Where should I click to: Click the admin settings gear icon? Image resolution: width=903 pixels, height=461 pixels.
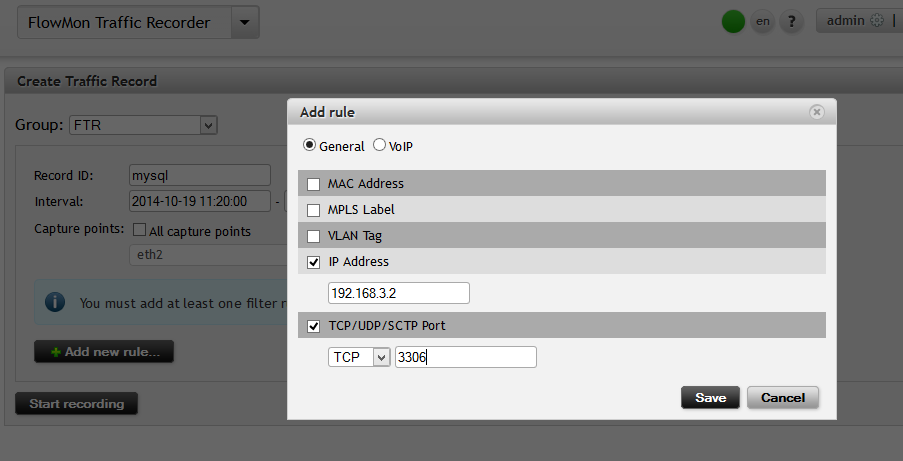(877, 20)
